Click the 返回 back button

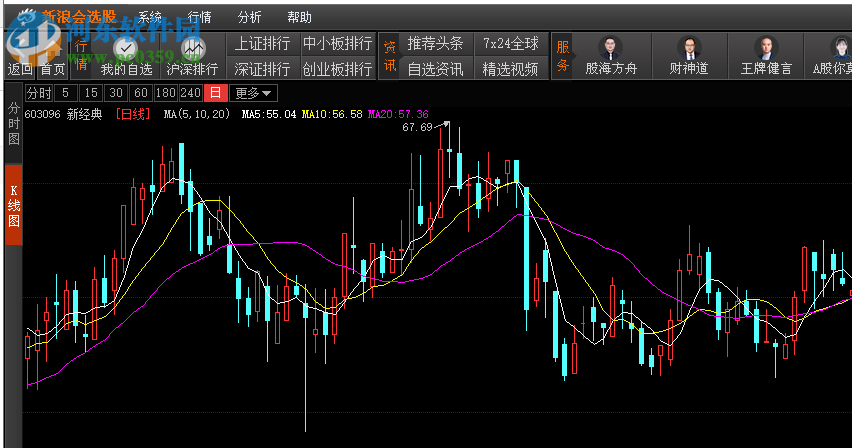click(x=20, y=69)
